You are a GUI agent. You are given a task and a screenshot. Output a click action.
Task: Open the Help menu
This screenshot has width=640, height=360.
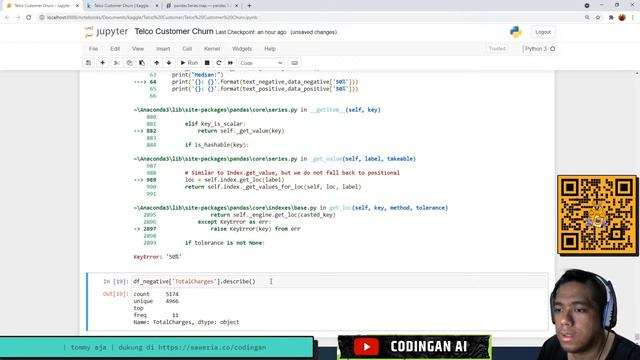pyautogui.click(x=270, y=49)
